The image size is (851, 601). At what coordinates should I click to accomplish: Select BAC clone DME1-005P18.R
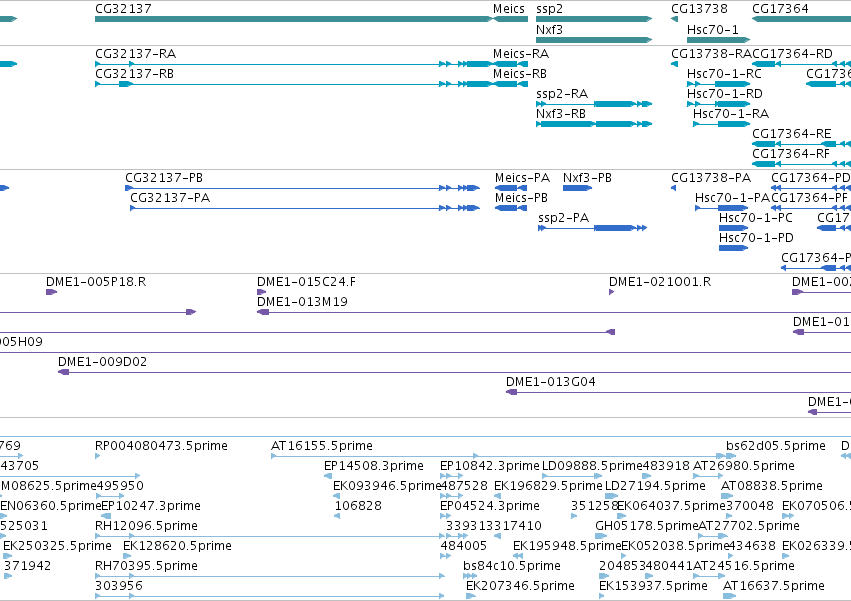pyautogui.click(x=52, y=292)
